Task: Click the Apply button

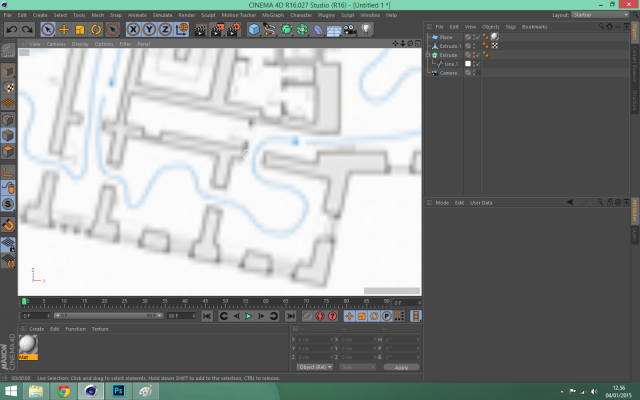Action: (401, 367)
